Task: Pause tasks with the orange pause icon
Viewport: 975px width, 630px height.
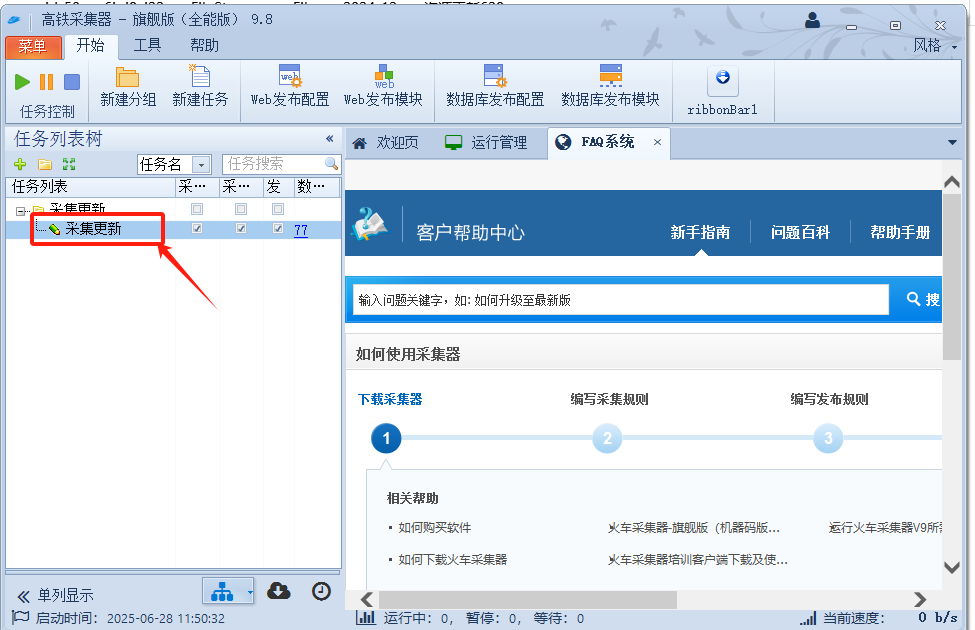Action: pos(47,81)
